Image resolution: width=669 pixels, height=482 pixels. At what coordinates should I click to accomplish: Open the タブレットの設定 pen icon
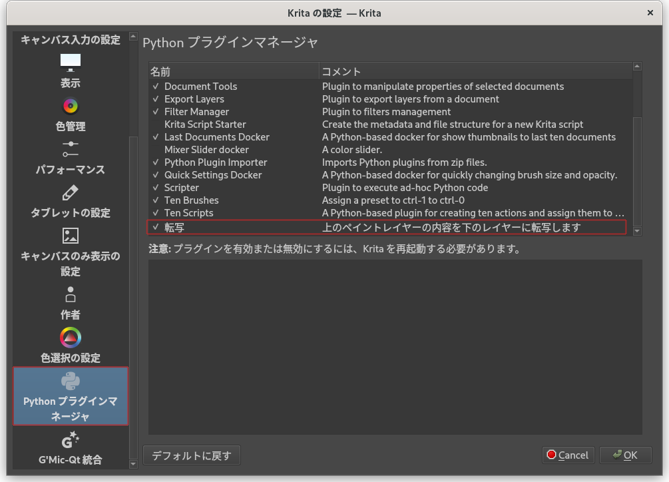[x=70, y=193]
